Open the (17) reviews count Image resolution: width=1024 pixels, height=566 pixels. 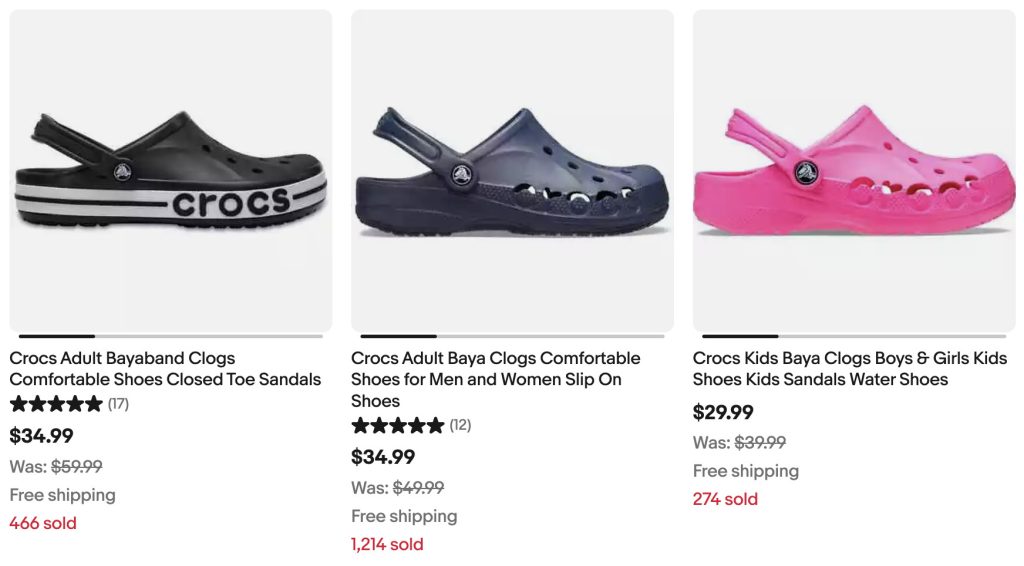point(118,404)
